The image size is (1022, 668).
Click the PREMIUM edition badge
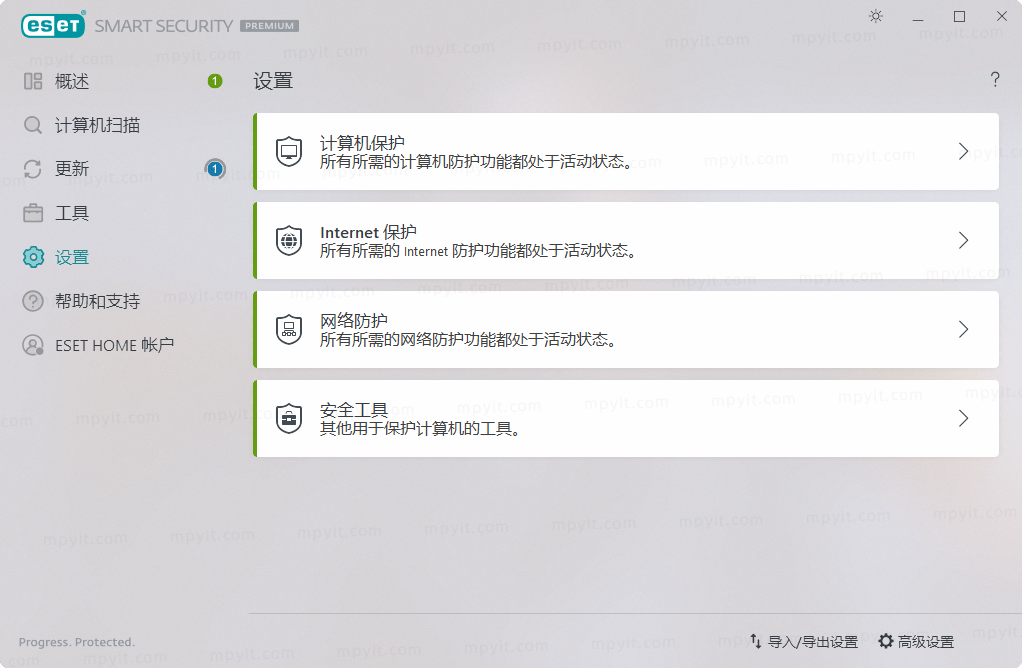pyautogui.click(x=269, y=26)
